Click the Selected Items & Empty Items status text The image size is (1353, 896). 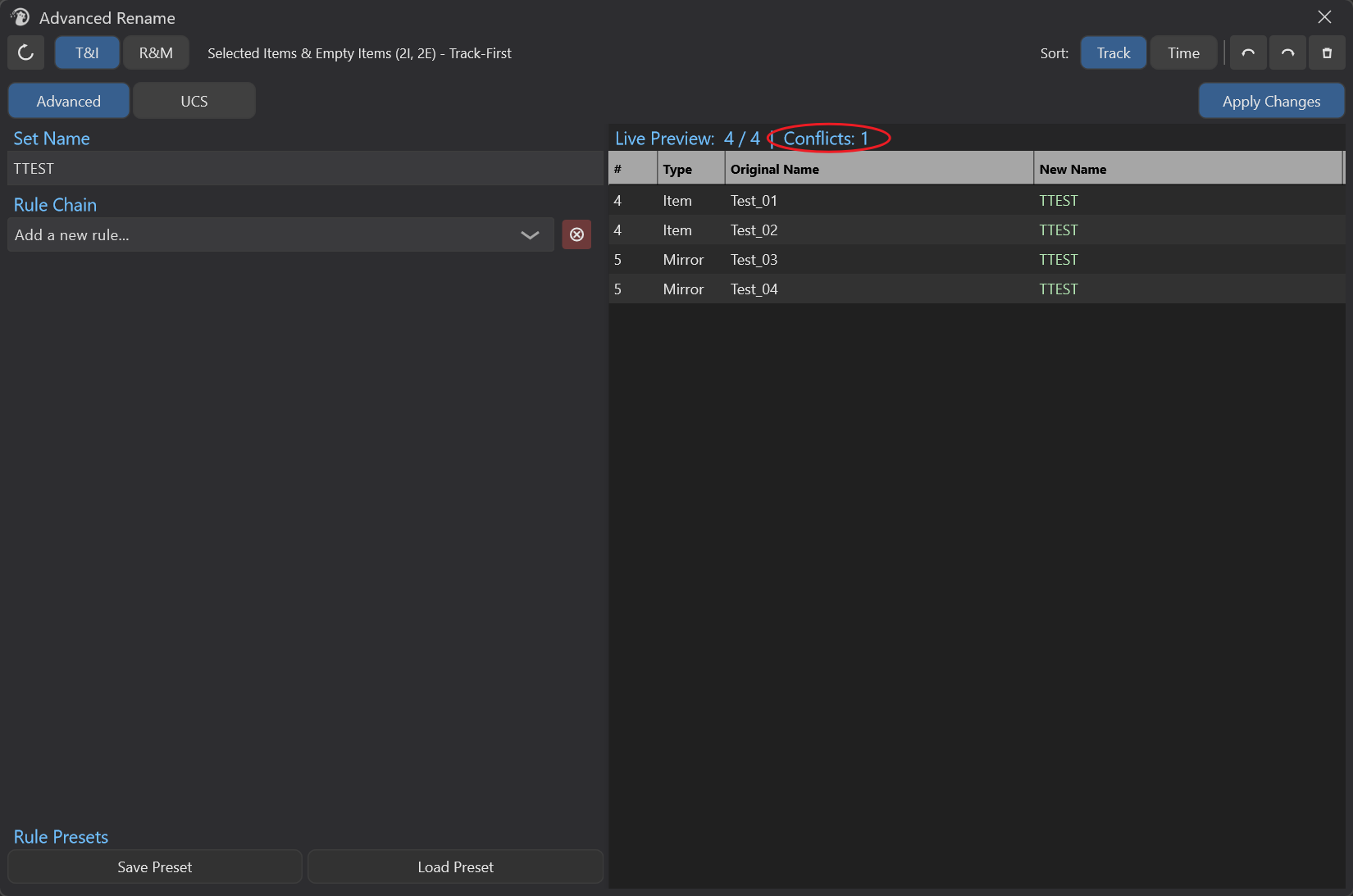(x=359, y=53)
